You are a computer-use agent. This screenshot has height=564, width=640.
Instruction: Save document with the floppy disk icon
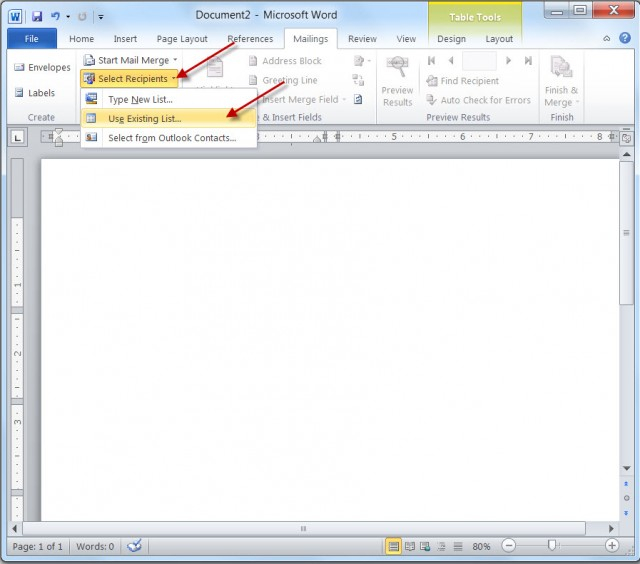point(37,16)
